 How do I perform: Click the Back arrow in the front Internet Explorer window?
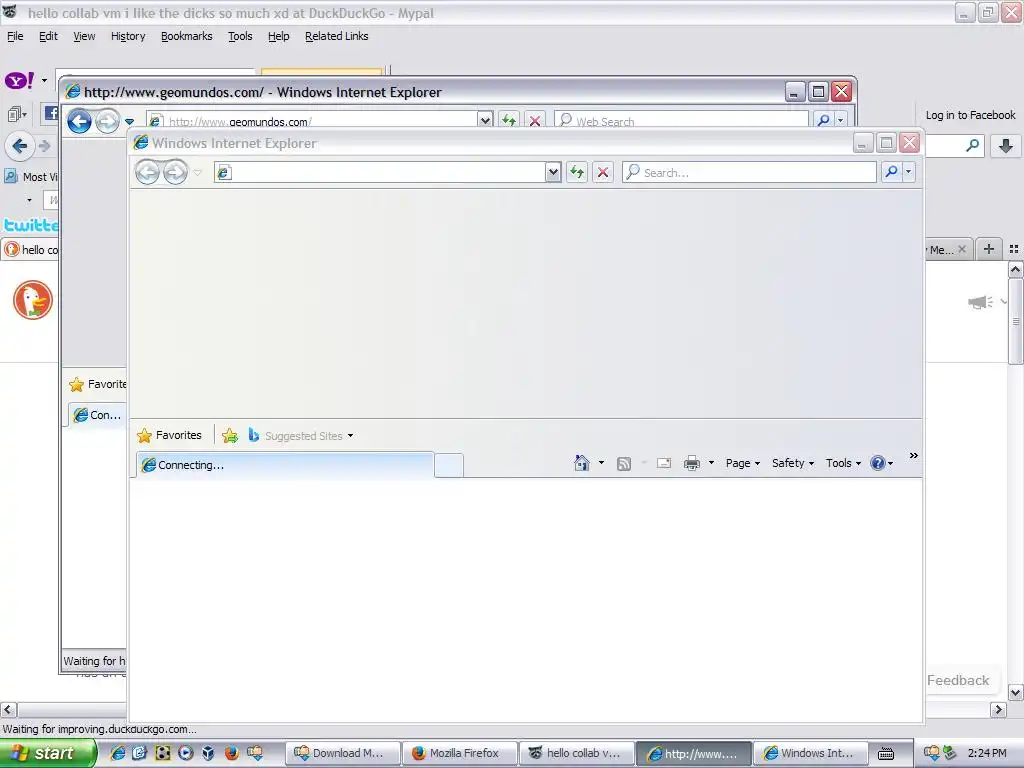[147, 172]
